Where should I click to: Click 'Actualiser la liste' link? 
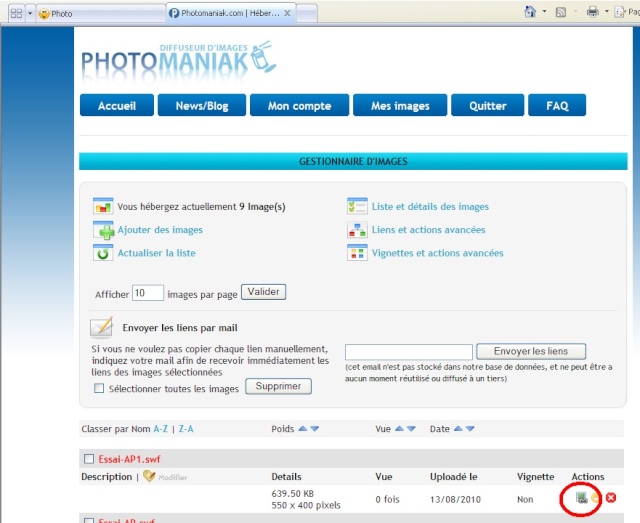click(156, 253)
